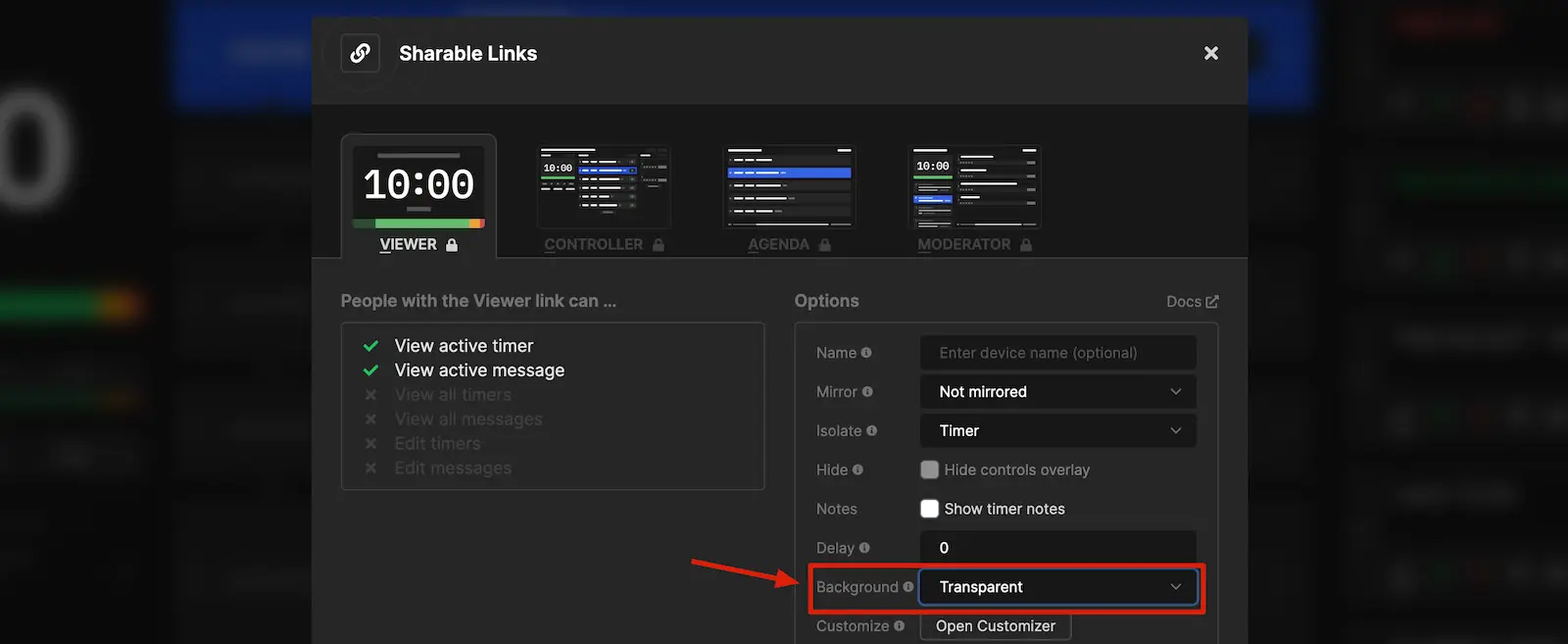Open the Docs external link
This screenshot has height=644, width=1568.
pos(1192,302)
